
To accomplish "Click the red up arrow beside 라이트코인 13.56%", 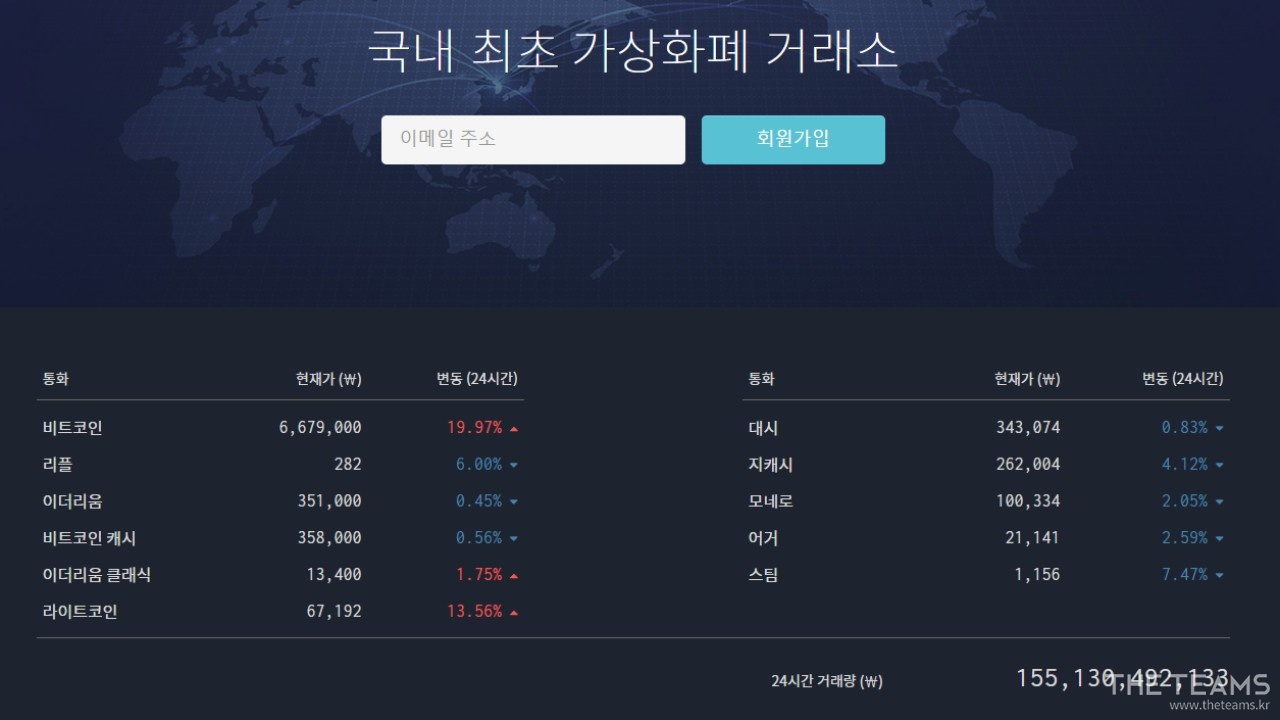I will click(x=514, y=612).
